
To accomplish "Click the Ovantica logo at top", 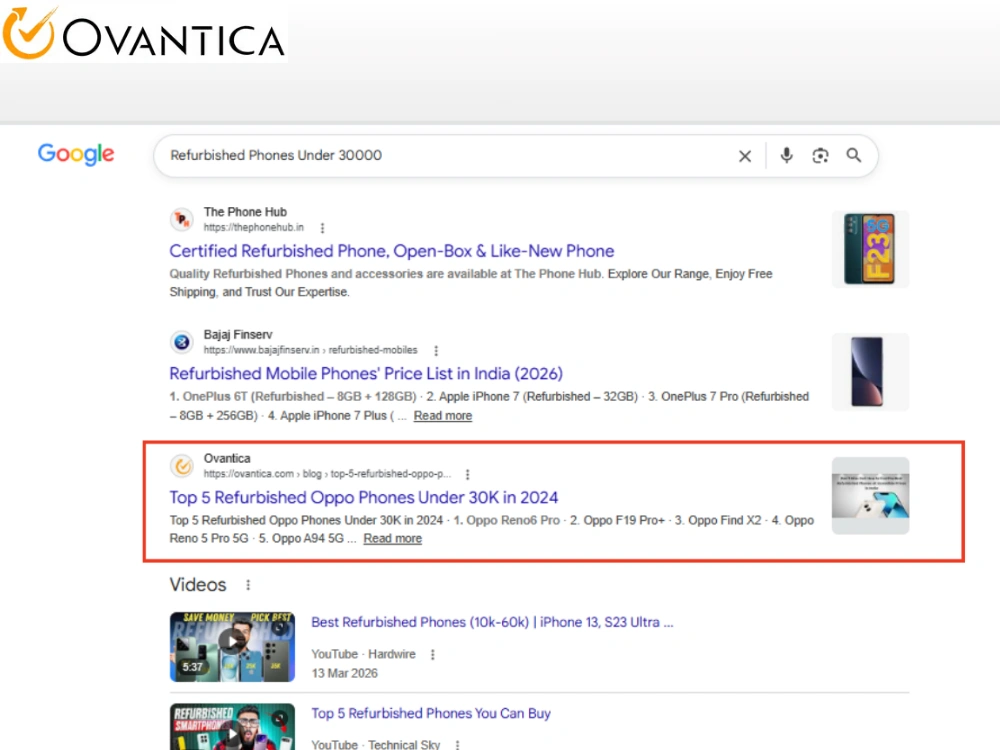I will tap(143, 34).
